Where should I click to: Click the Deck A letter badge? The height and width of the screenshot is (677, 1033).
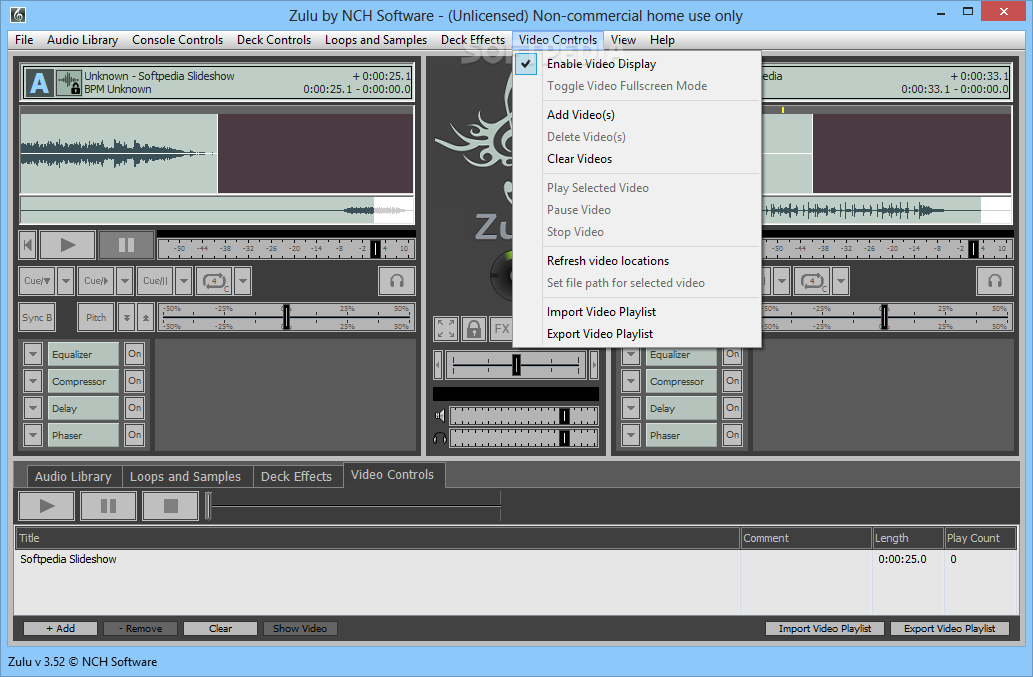pos(39,83)
